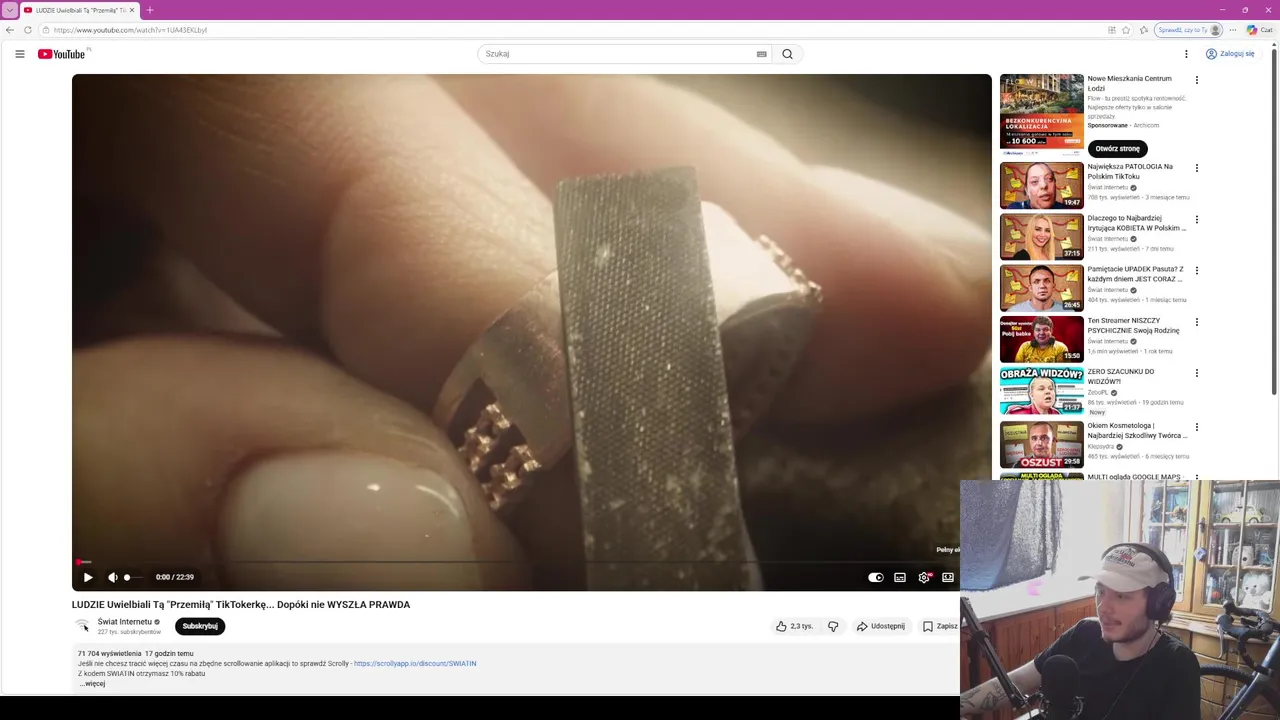Save the video with Zapisz button
Image resolution: width=1280 pixels, height=720 pixels.
[x=940, y=626]
